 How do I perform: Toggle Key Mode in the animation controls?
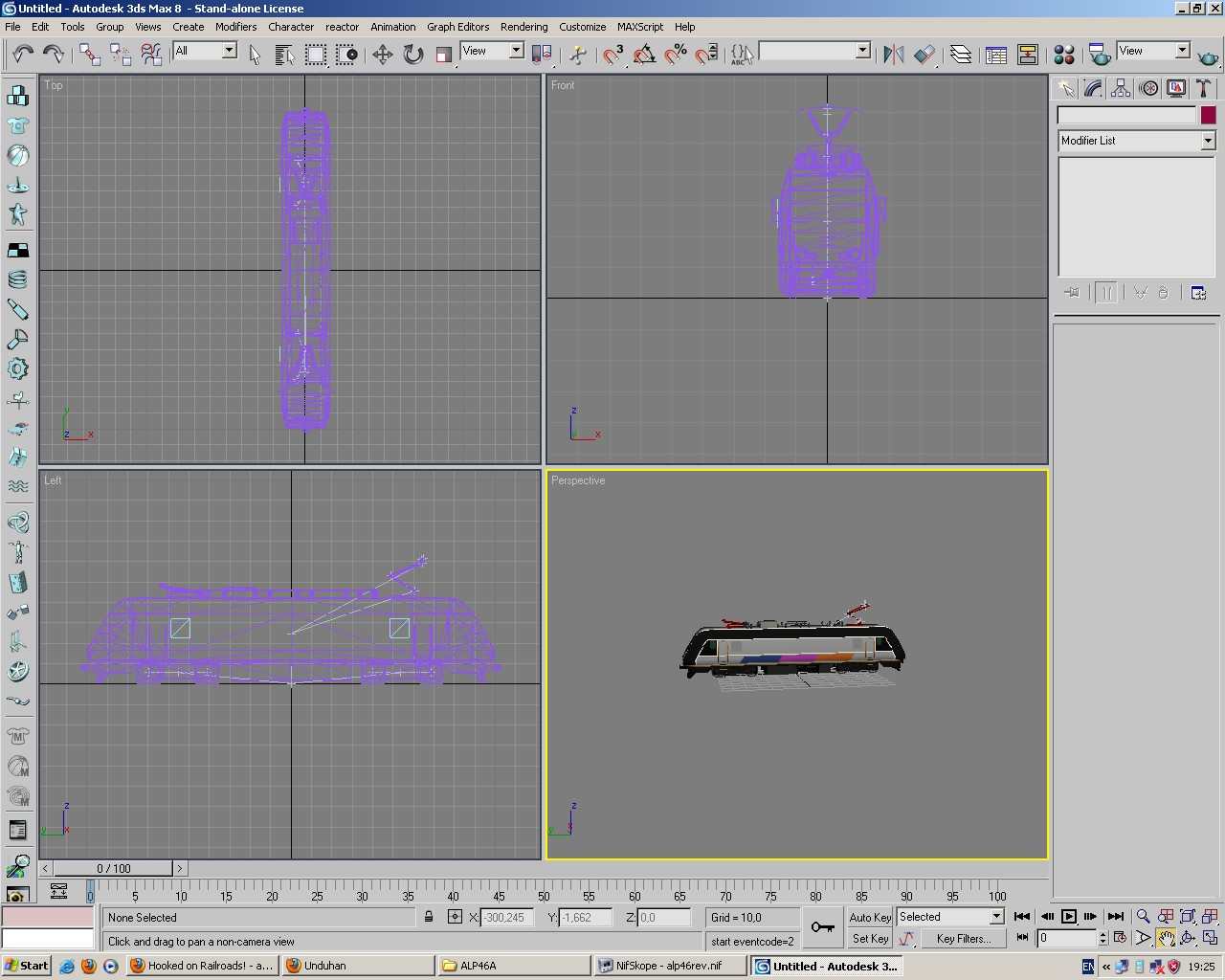coord(1023,938)
